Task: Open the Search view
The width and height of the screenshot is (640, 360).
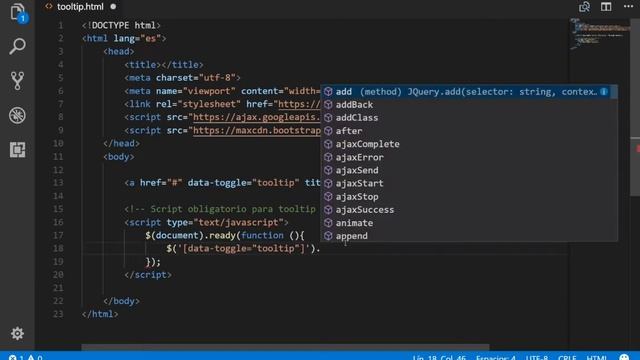Action: (x=18, y=47)
